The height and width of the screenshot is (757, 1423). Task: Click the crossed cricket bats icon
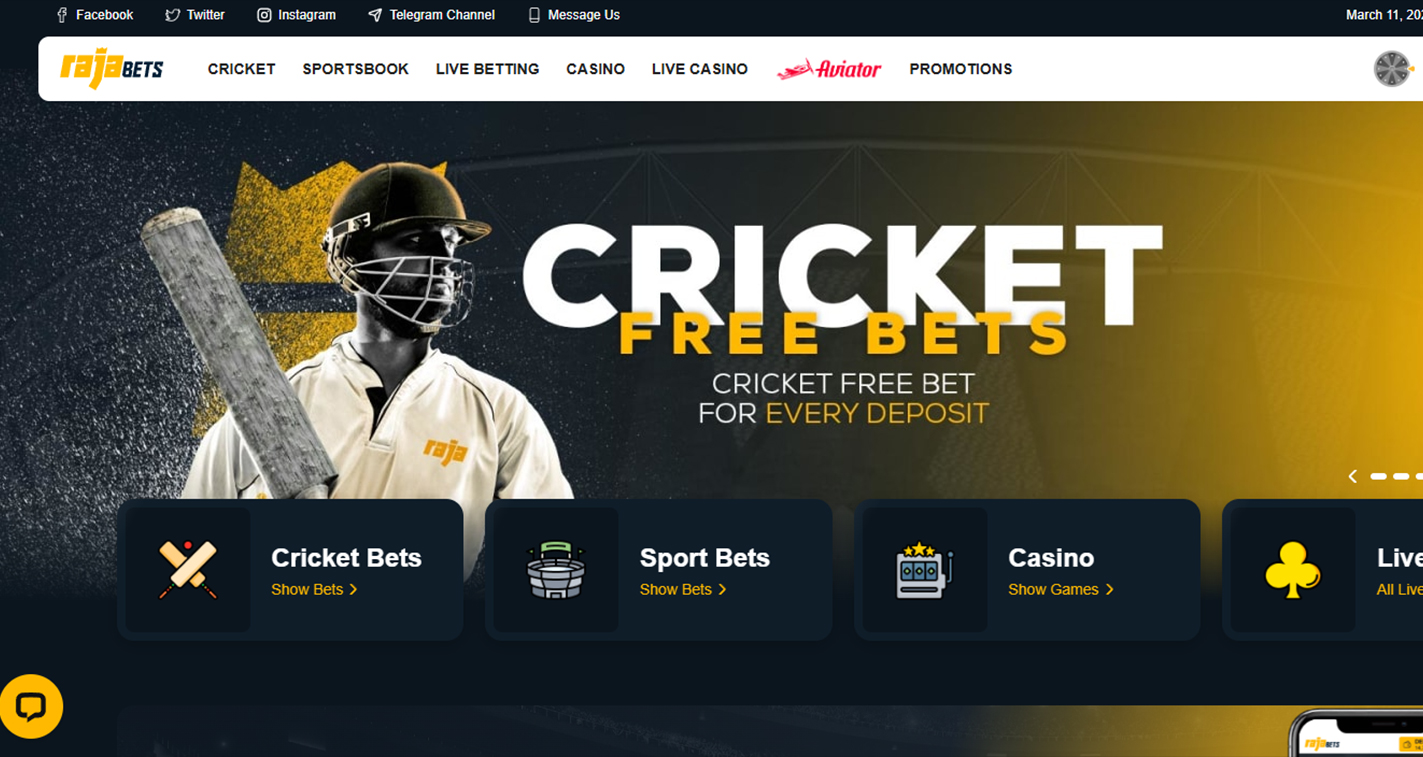pyautogui.click(x=188, y=569)
